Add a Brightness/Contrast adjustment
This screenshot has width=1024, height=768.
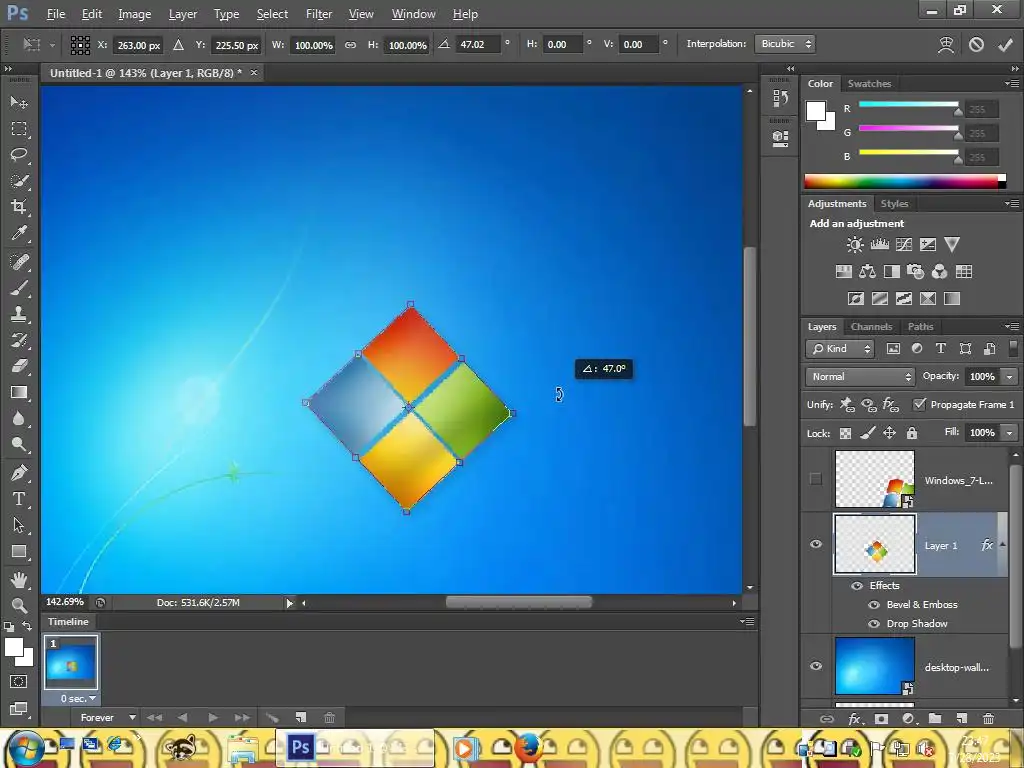tap(855, 245)
